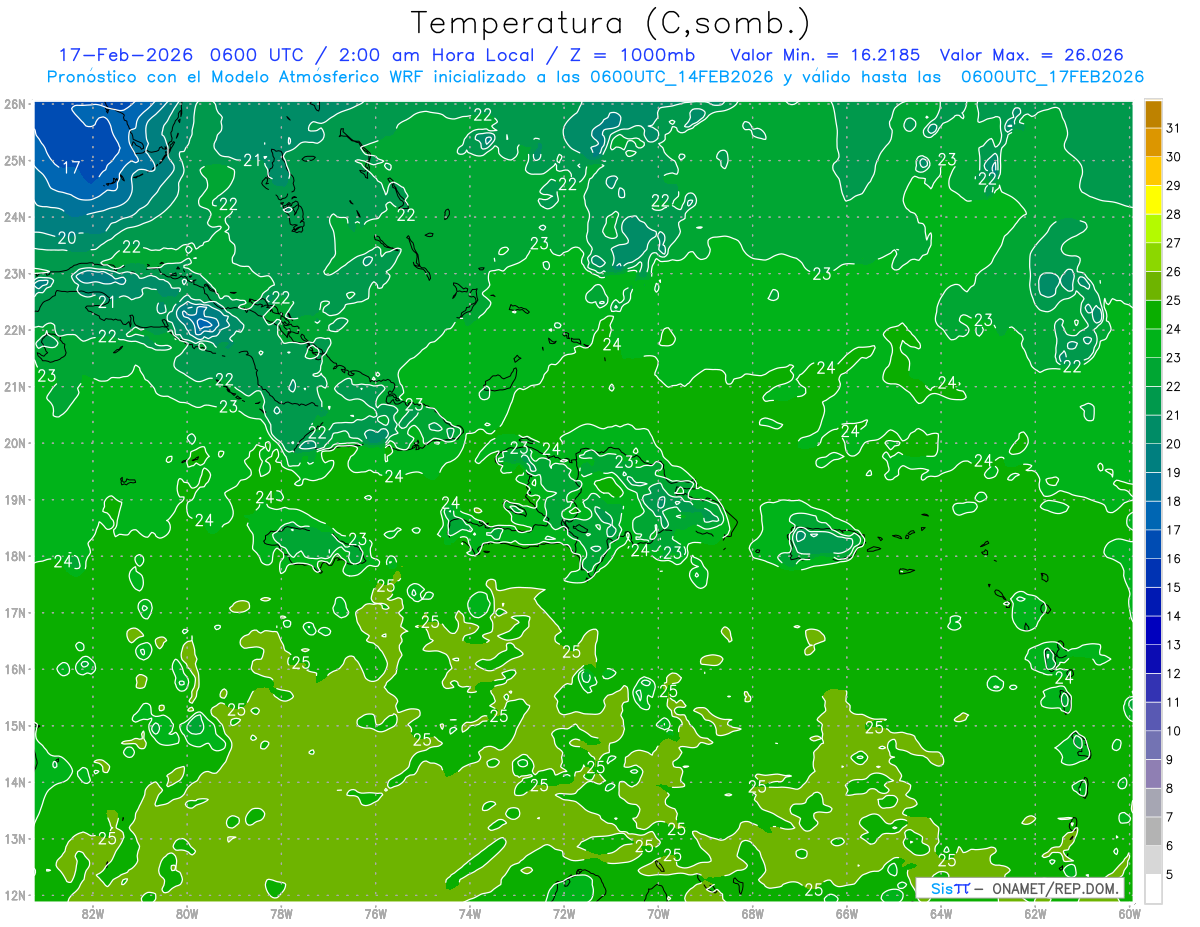Click the '23N' latitude axis label
The height and width of the screenshot is (927, 1200).
coord(15,274)
